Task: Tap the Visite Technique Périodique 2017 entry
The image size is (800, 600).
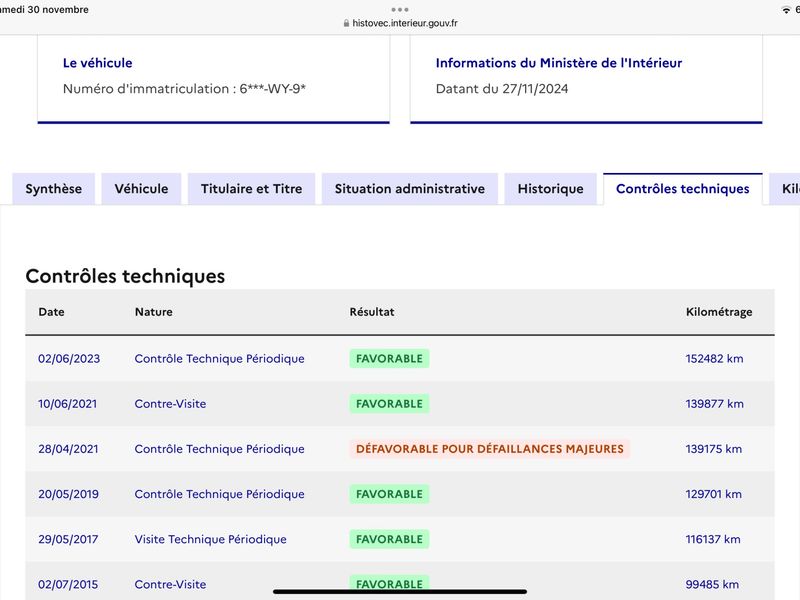Action: (x=211, y=539)
